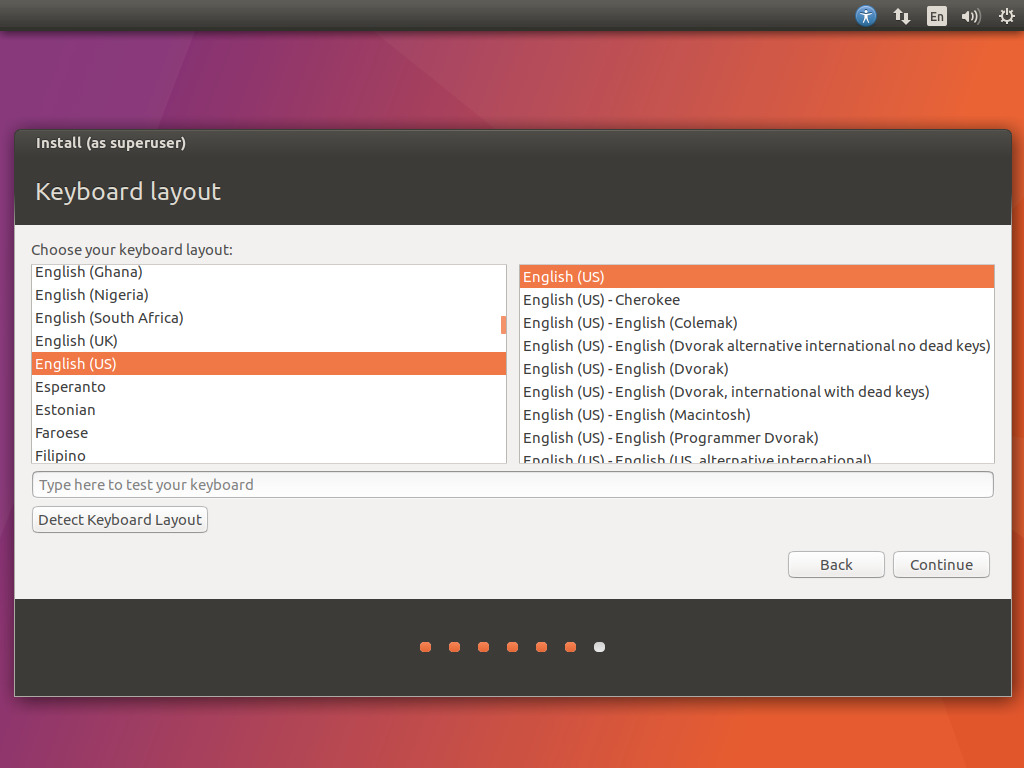The height and width of the screenshot is (768, 1024).
Task: Pick English (South Africa) layout
Action: point(109,318)
